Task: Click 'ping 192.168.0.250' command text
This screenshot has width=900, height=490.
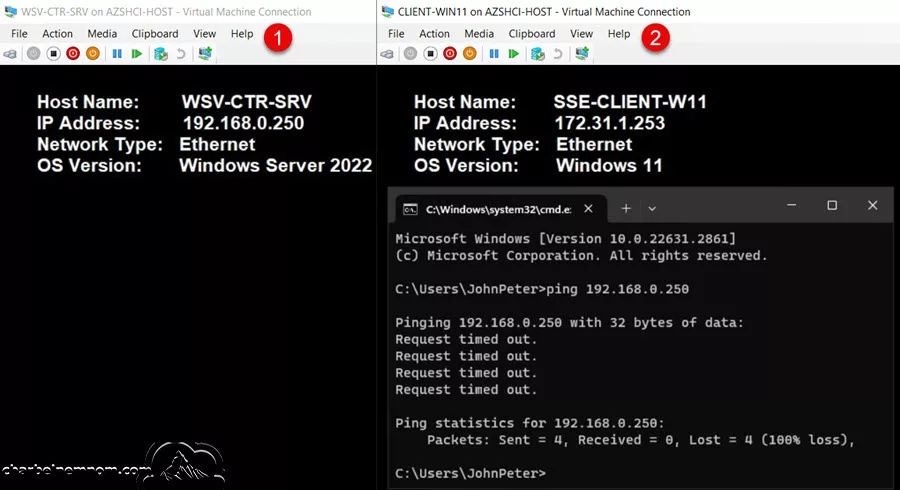Action: click(617, 289)
